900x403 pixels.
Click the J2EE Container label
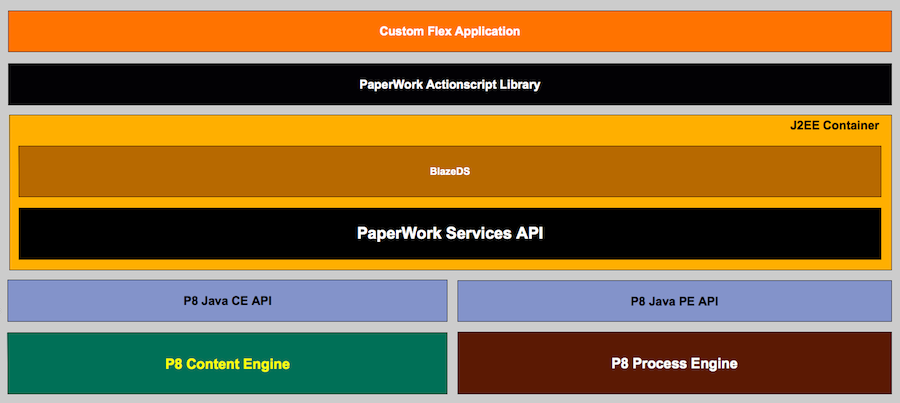834,125
